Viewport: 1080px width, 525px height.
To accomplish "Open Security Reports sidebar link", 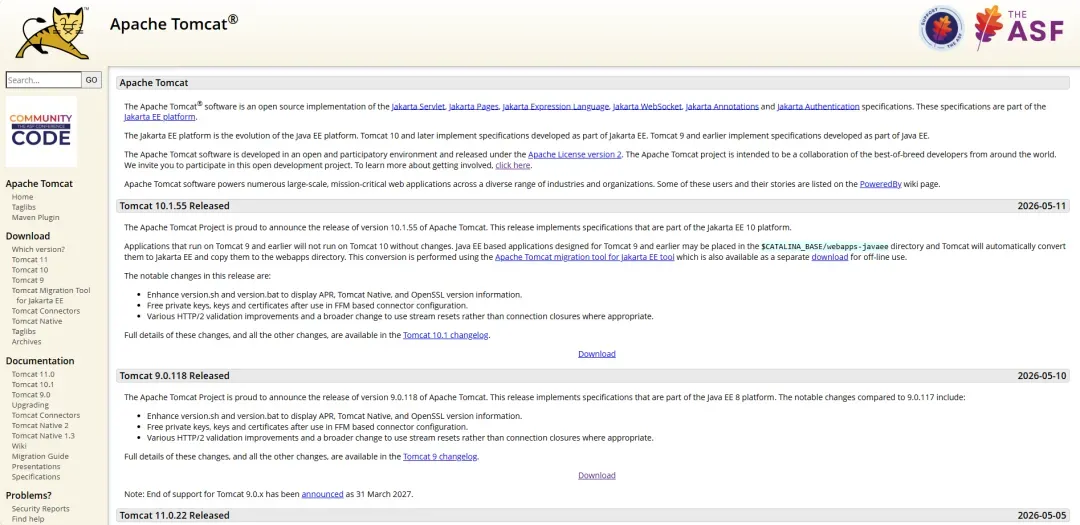I will tap(41, 508).
